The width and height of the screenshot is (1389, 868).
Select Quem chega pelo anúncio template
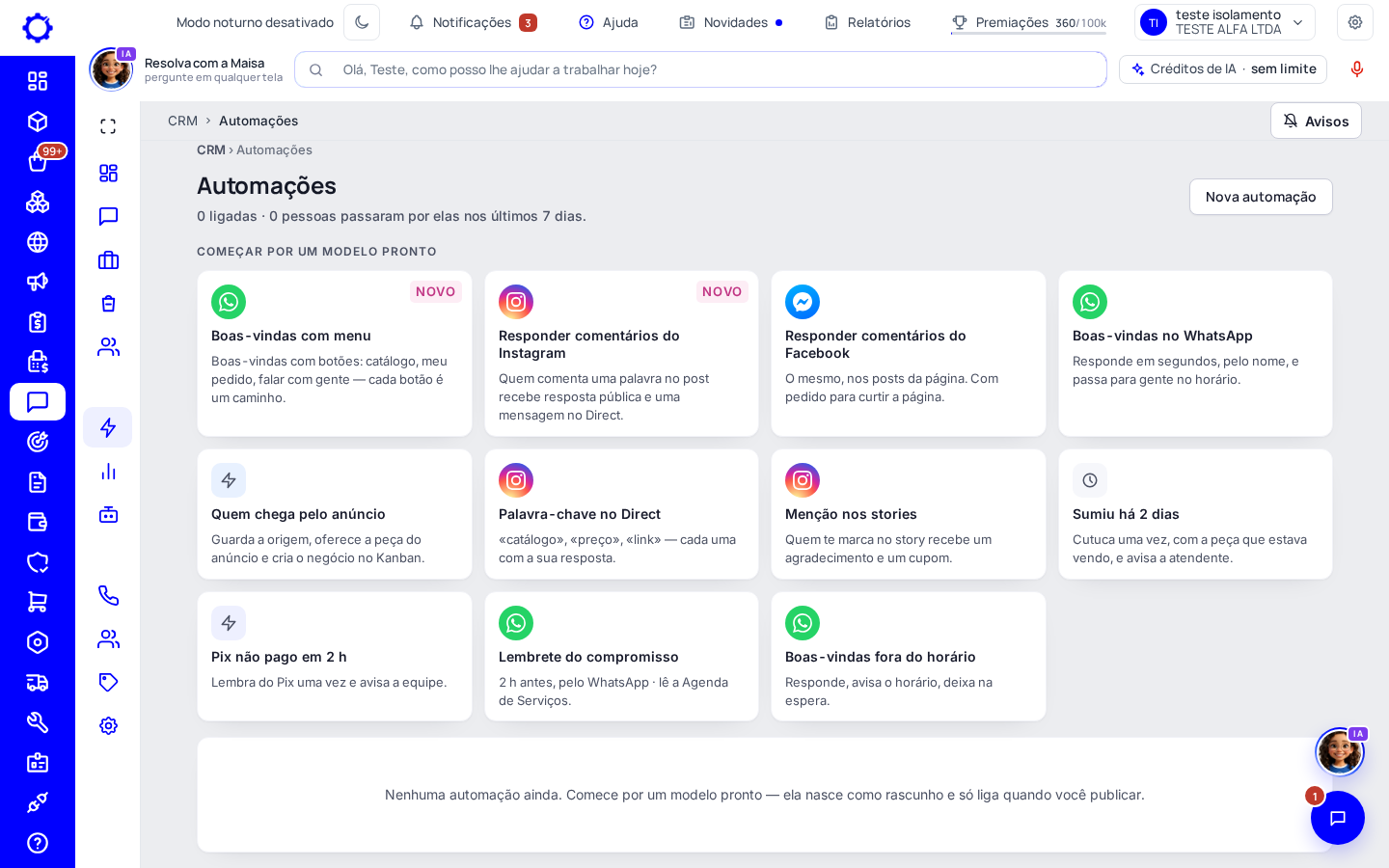point(335,514)
